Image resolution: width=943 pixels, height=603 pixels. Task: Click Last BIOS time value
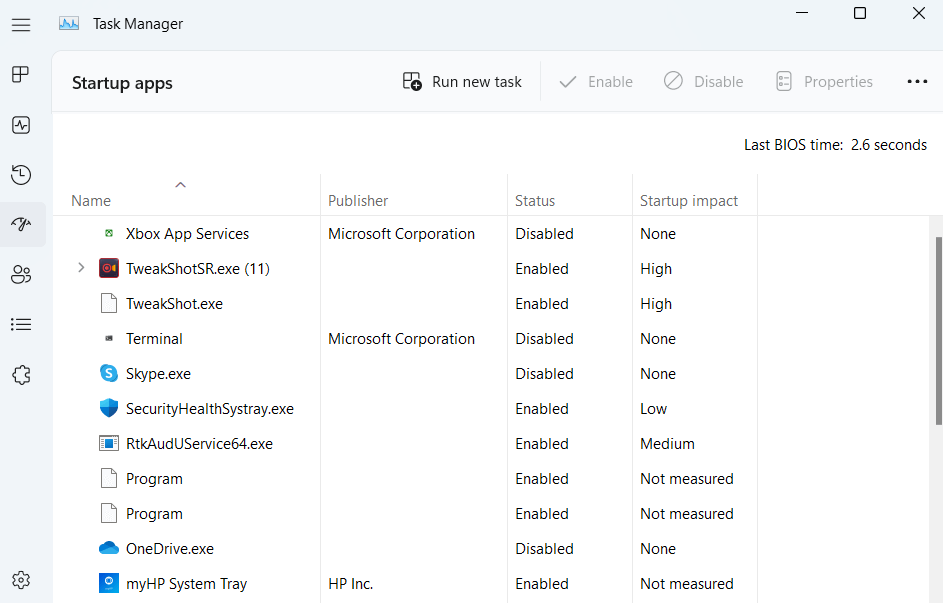tap(888, 145)
